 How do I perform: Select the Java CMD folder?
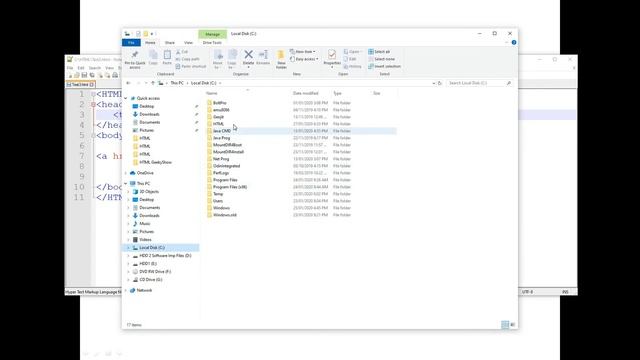pyautogui.click(x=222, y=131)
